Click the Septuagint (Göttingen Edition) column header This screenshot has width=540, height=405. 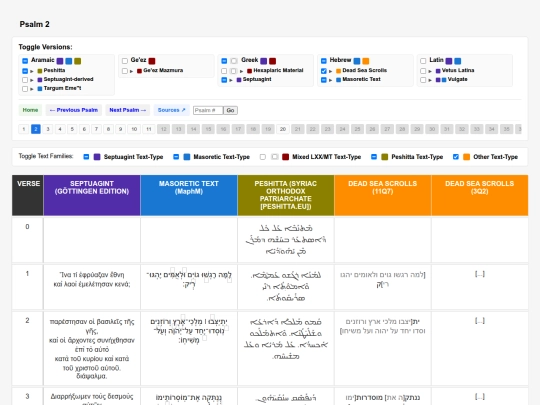click(92, 195)
